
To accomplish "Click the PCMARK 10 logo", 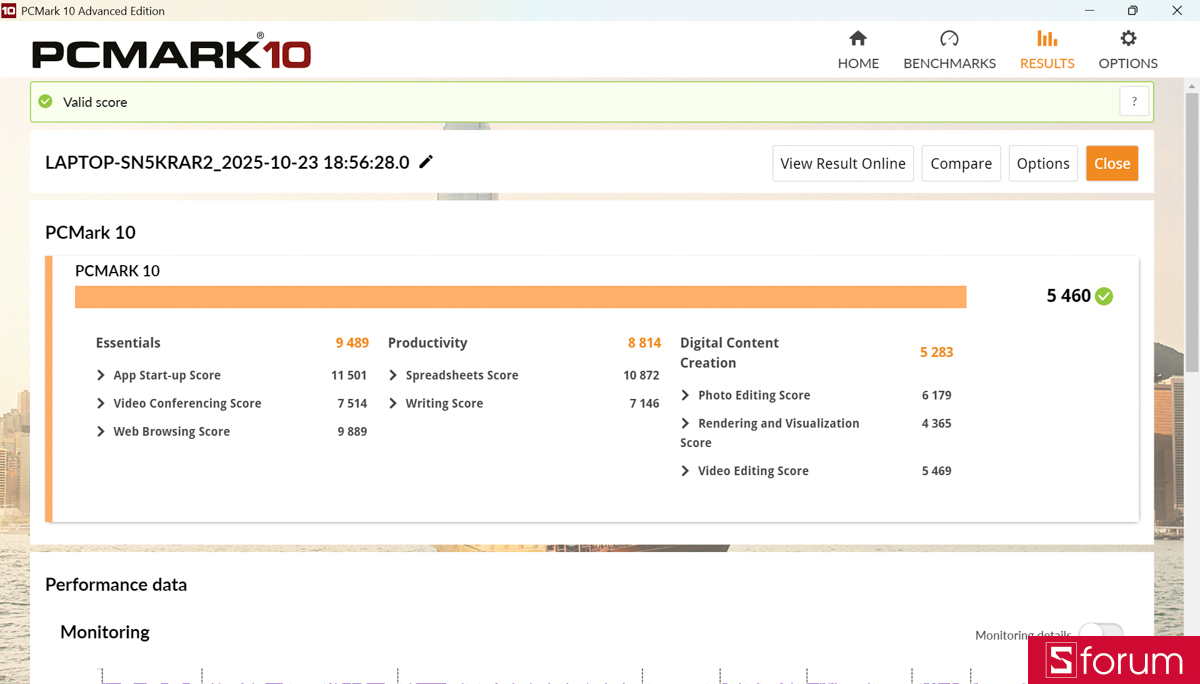I will 171,51.
